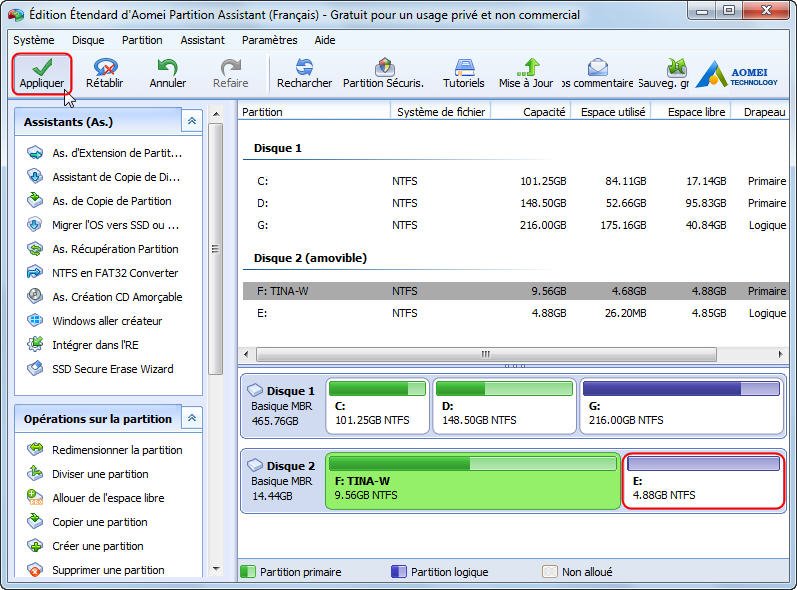797x590 pixels.
Task: Select the E: partition list row
Action: 515,313
